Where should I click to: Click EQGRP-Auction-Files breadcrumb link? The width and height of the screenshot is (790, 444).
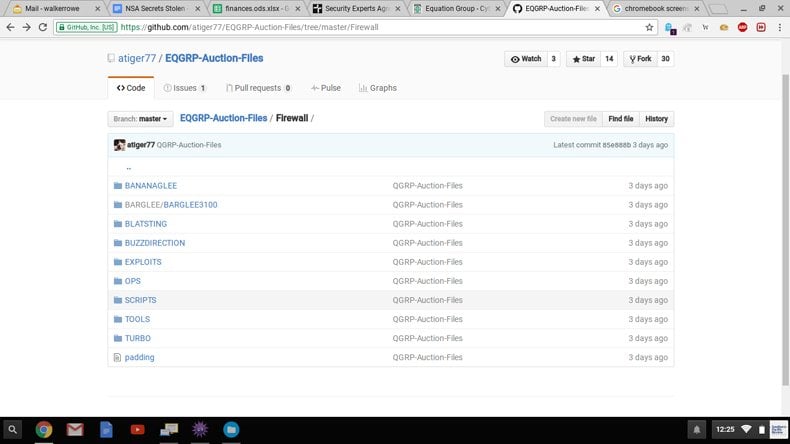pyautogui.click(x=223, y=118)
